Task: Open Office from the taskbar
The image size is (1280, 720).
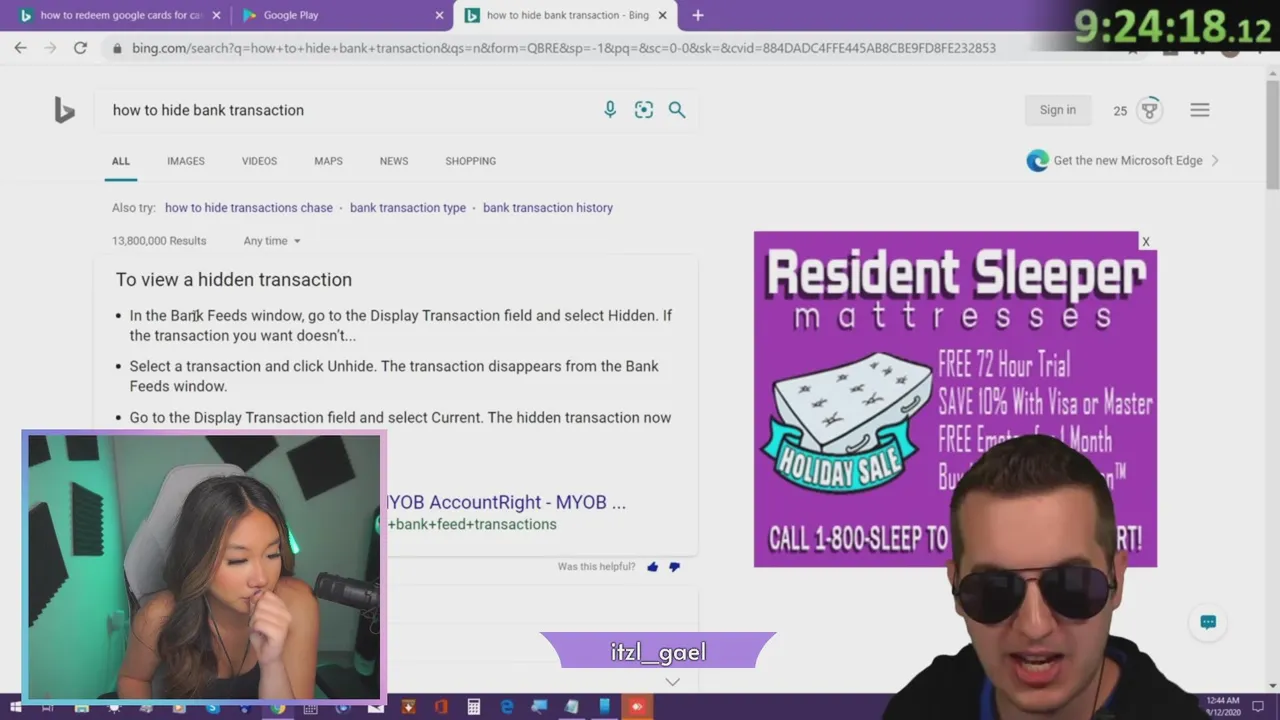Action: [x=441, y=707]
